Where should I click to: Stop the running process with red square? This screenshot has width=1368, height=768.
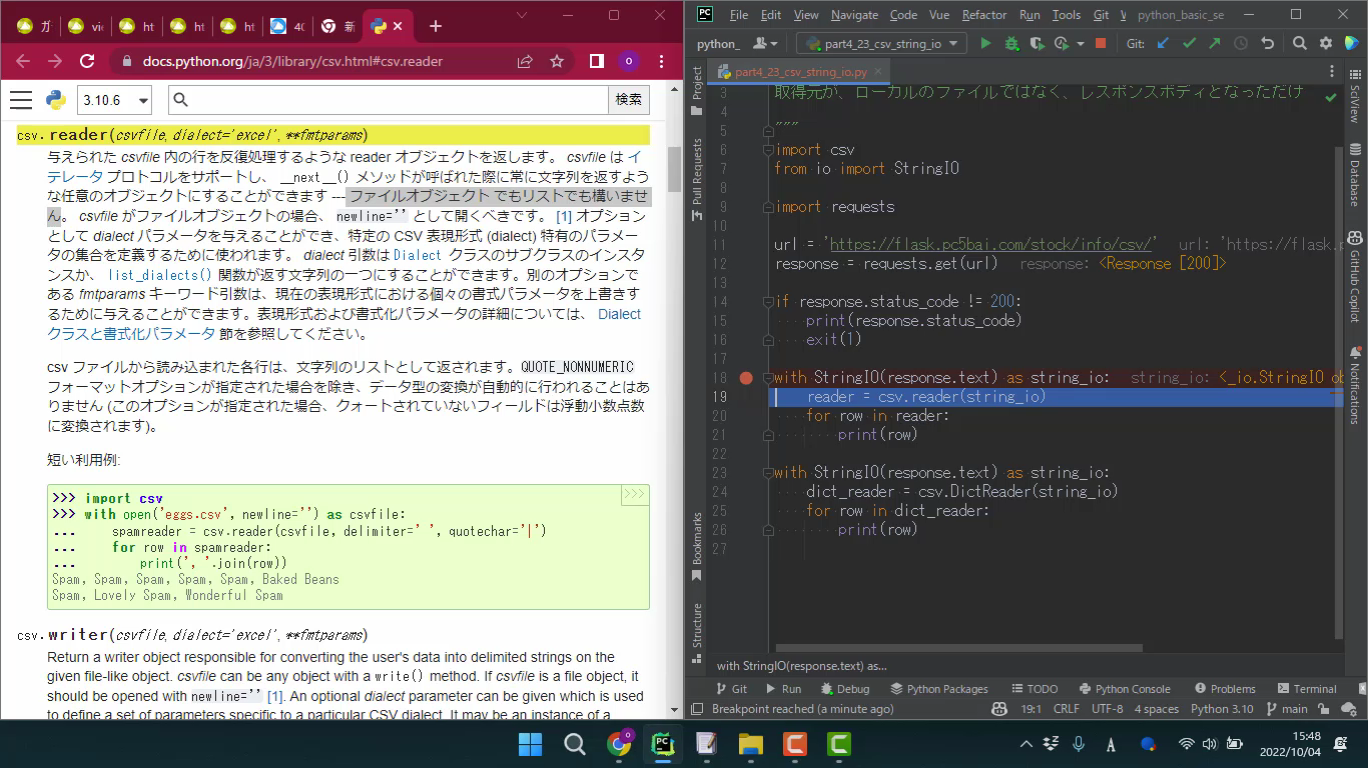pyautogui.click(x=1101, y=43)
